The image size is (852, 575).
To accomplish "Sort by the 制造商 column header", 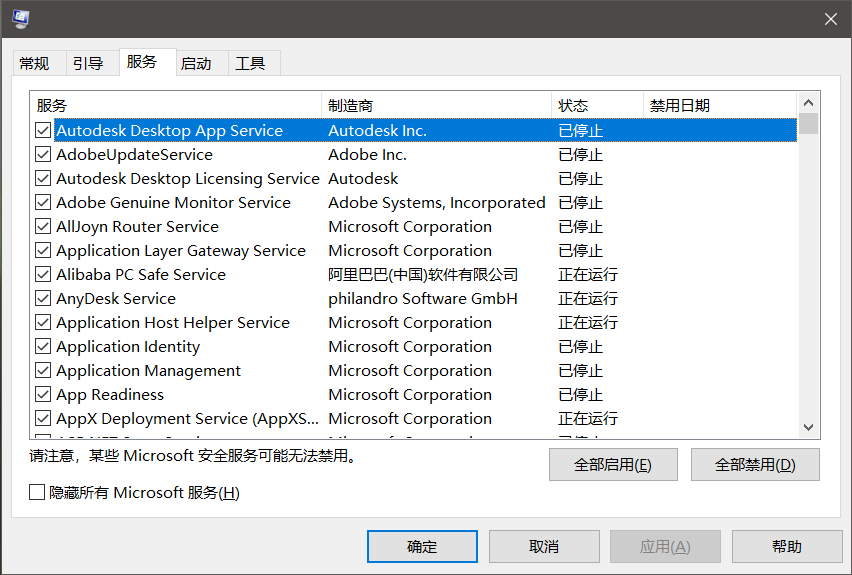I will coord(437,105).
